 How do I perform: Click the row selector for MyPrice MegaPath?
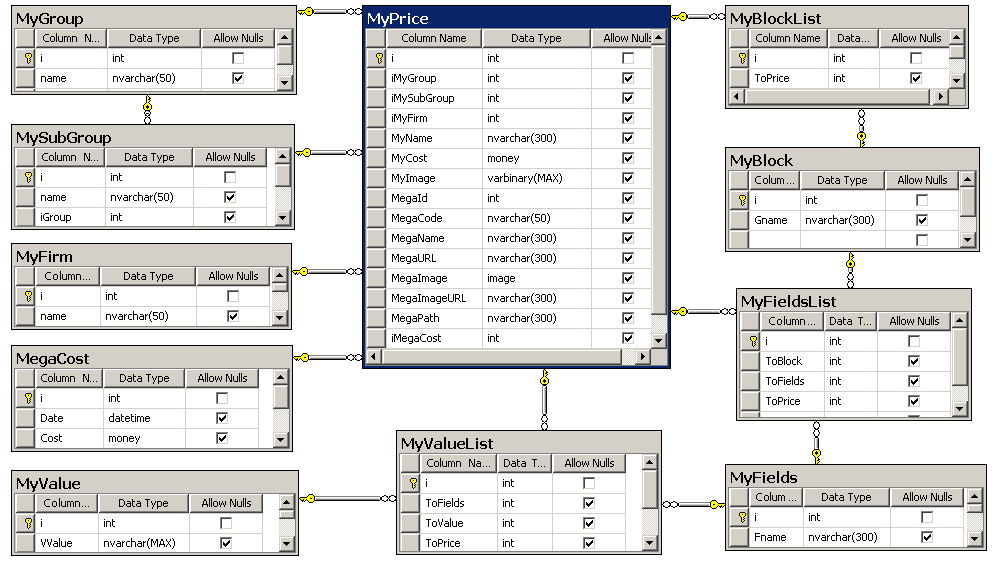[x=377, y=318]
